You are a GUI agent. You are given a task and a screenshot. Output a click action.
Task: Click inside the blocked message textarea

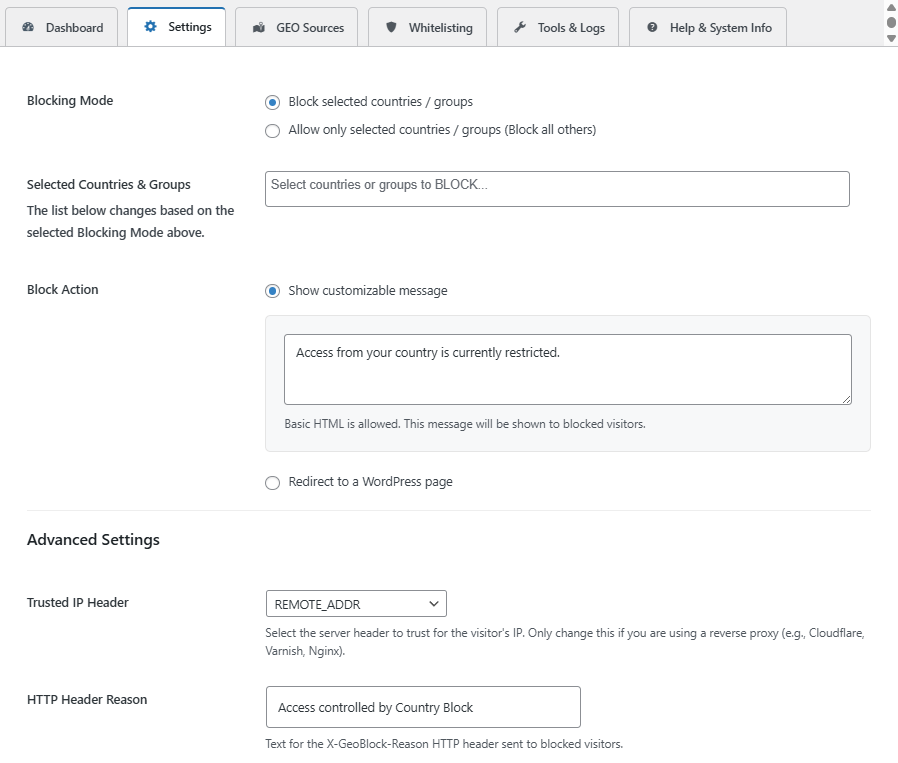click(x=566, y=369)
